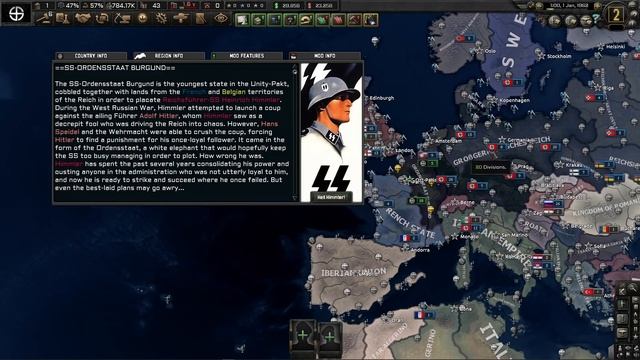The image size is (640, 360).
Task: Click the Heil Himmler button
Action: [x=331, y=197]
